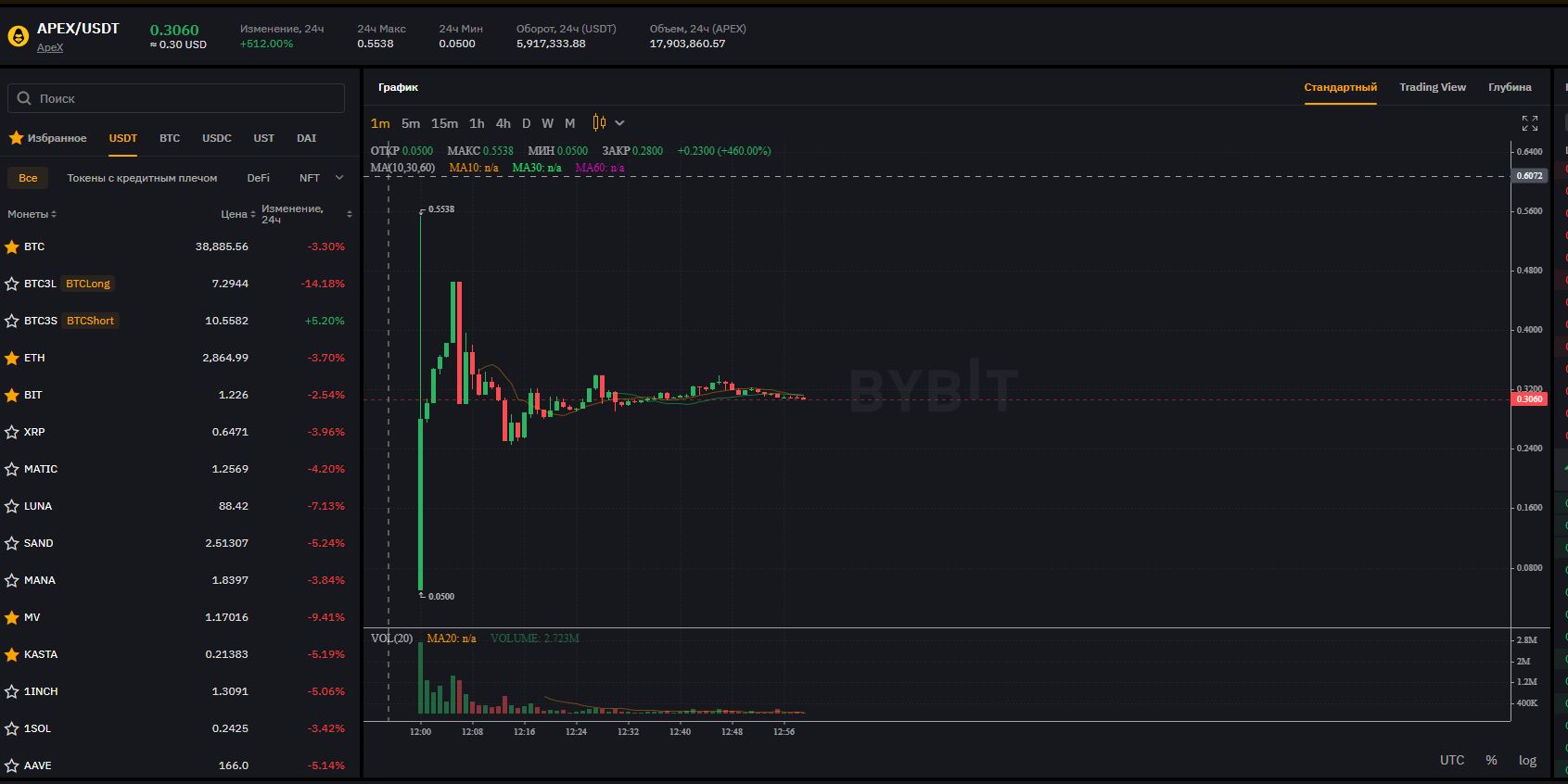
Task: Sort list by Цена column
Action: pyautogui.click(x=238, y=214)
